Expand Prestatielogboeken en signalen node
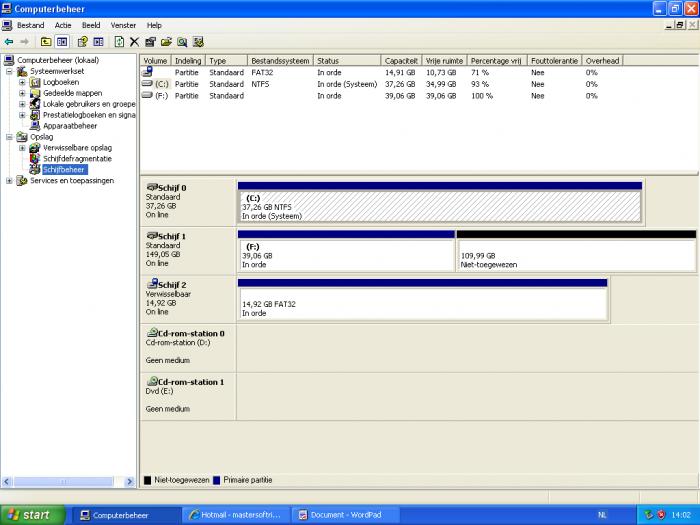Image resolution: width=700 pixels, height=525 pixels. [22, 115]
